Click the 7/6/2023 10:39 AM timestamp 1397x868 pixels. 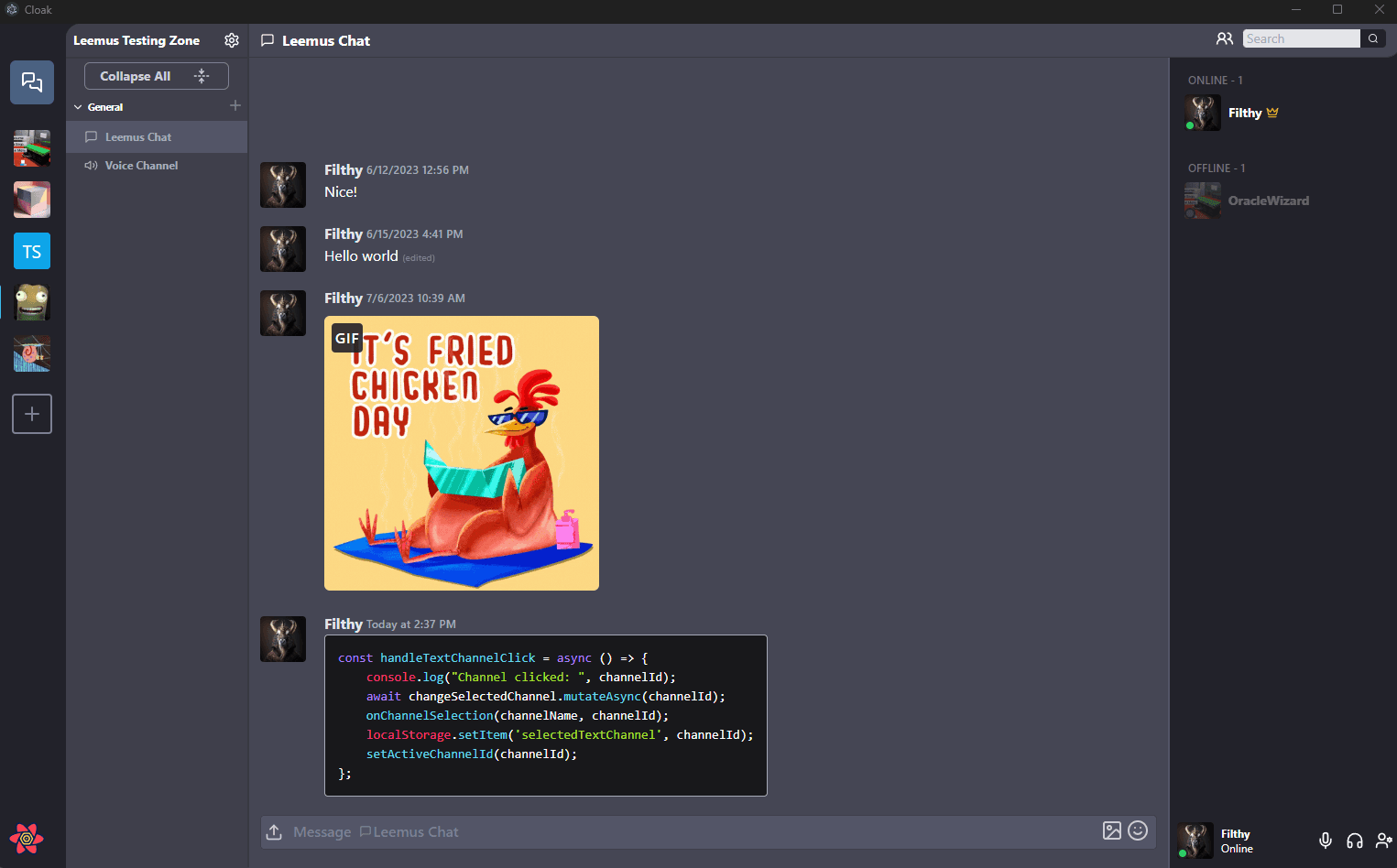(x=416, y=298)
